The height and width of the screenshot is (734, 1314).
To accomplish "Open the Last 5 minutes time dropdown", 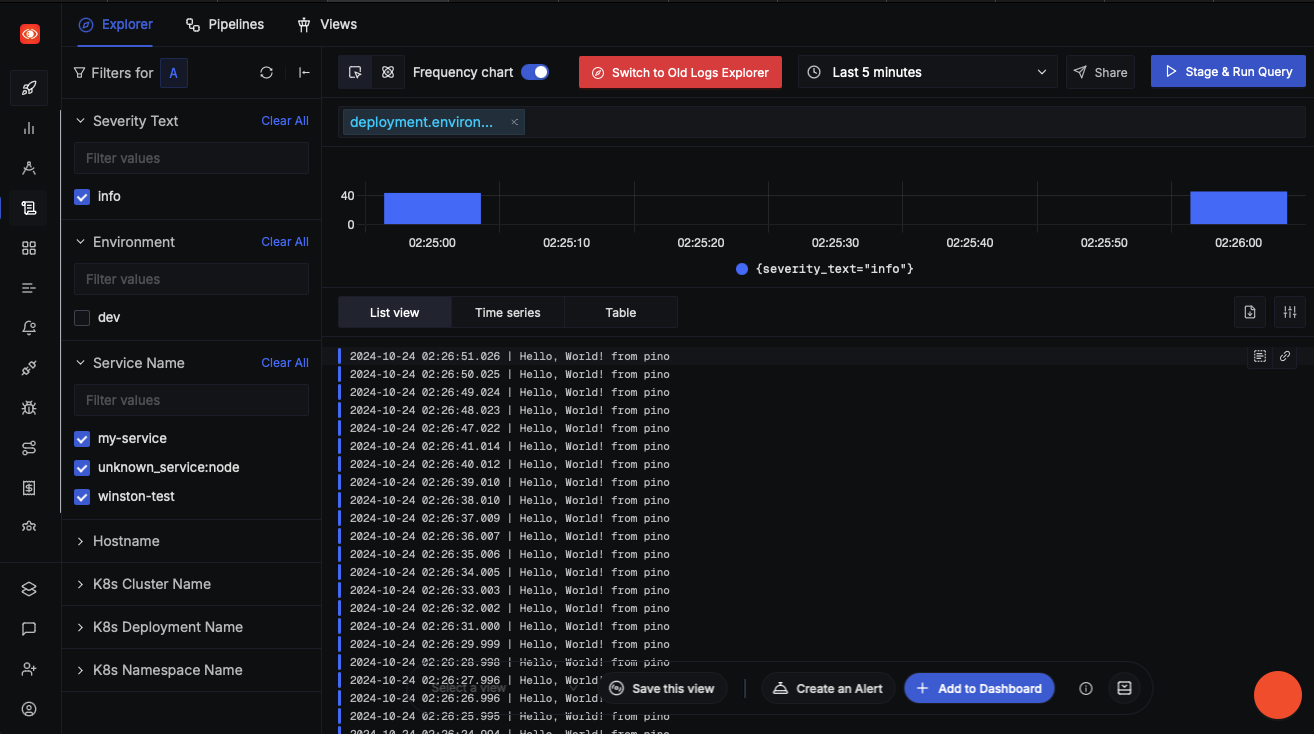I will point(927,72).
